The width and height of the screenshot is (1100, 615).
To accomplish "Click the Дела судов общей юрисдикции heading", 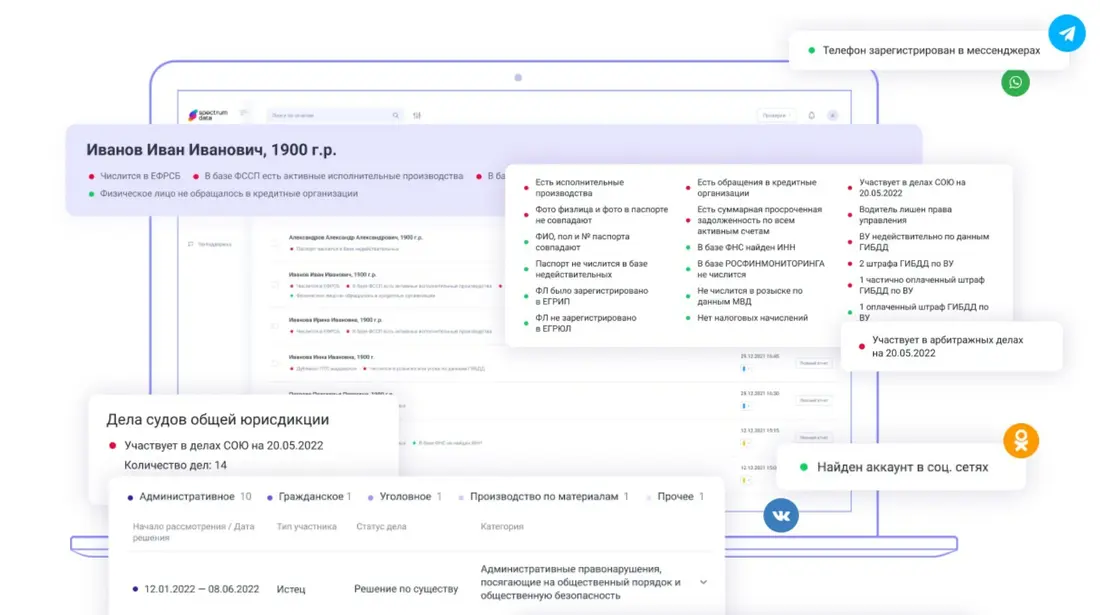I will (217, 419).
